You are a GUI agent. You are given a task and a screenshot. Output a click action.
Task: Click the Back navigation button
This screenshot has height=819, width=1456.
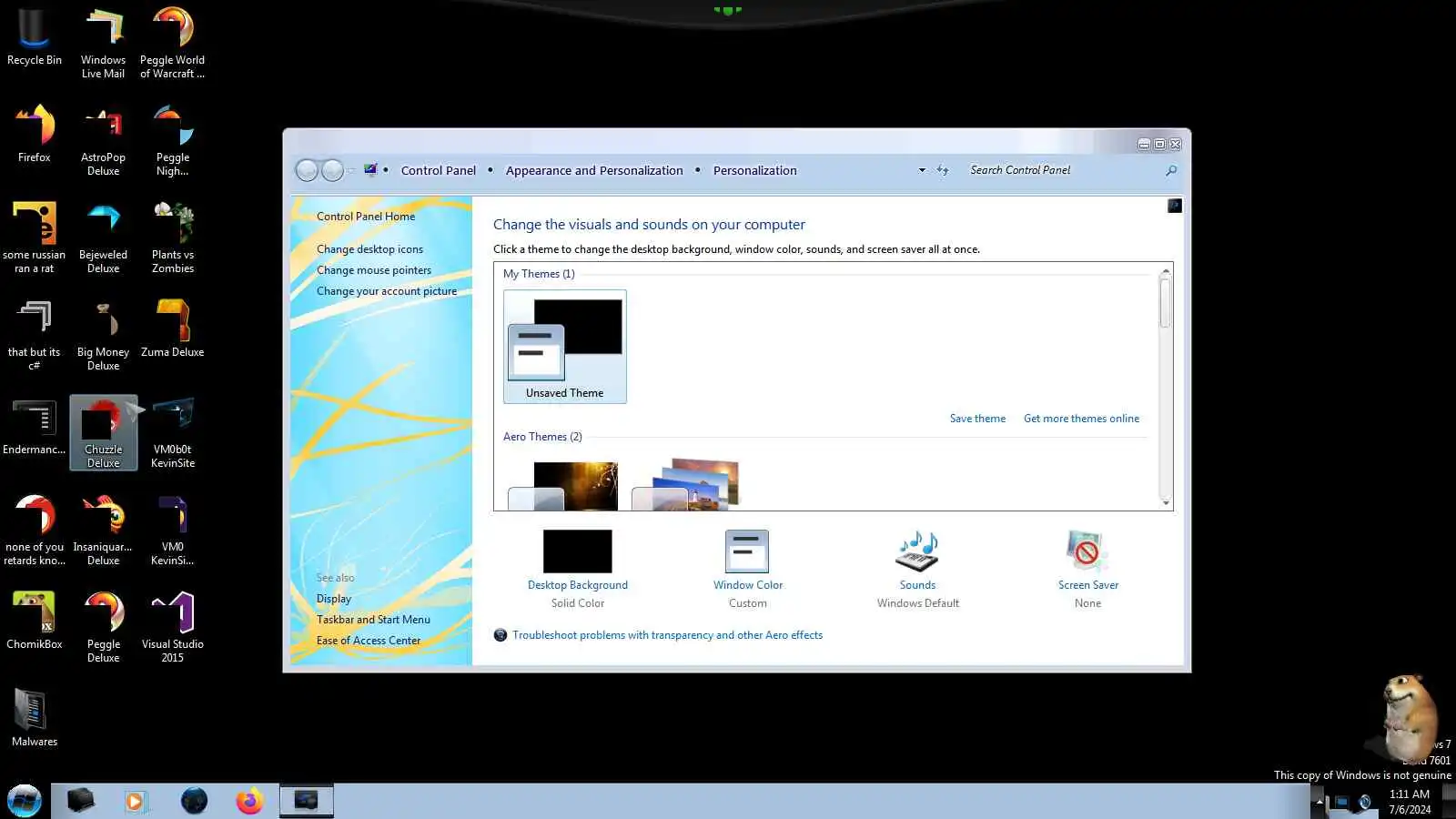308,170
